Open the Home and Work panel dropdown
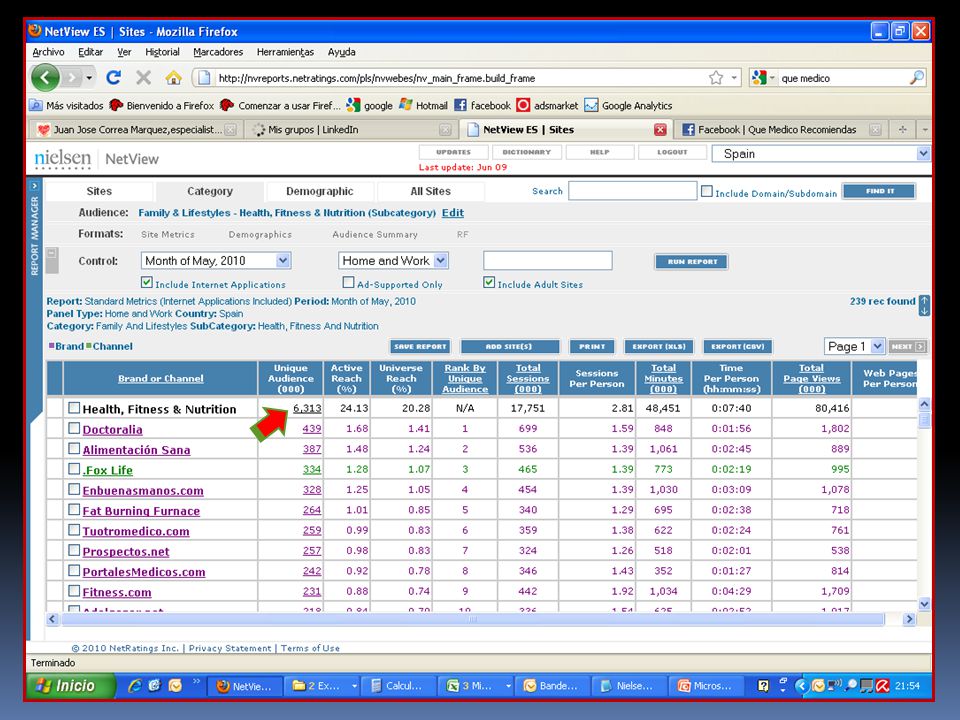 [394, 261]
